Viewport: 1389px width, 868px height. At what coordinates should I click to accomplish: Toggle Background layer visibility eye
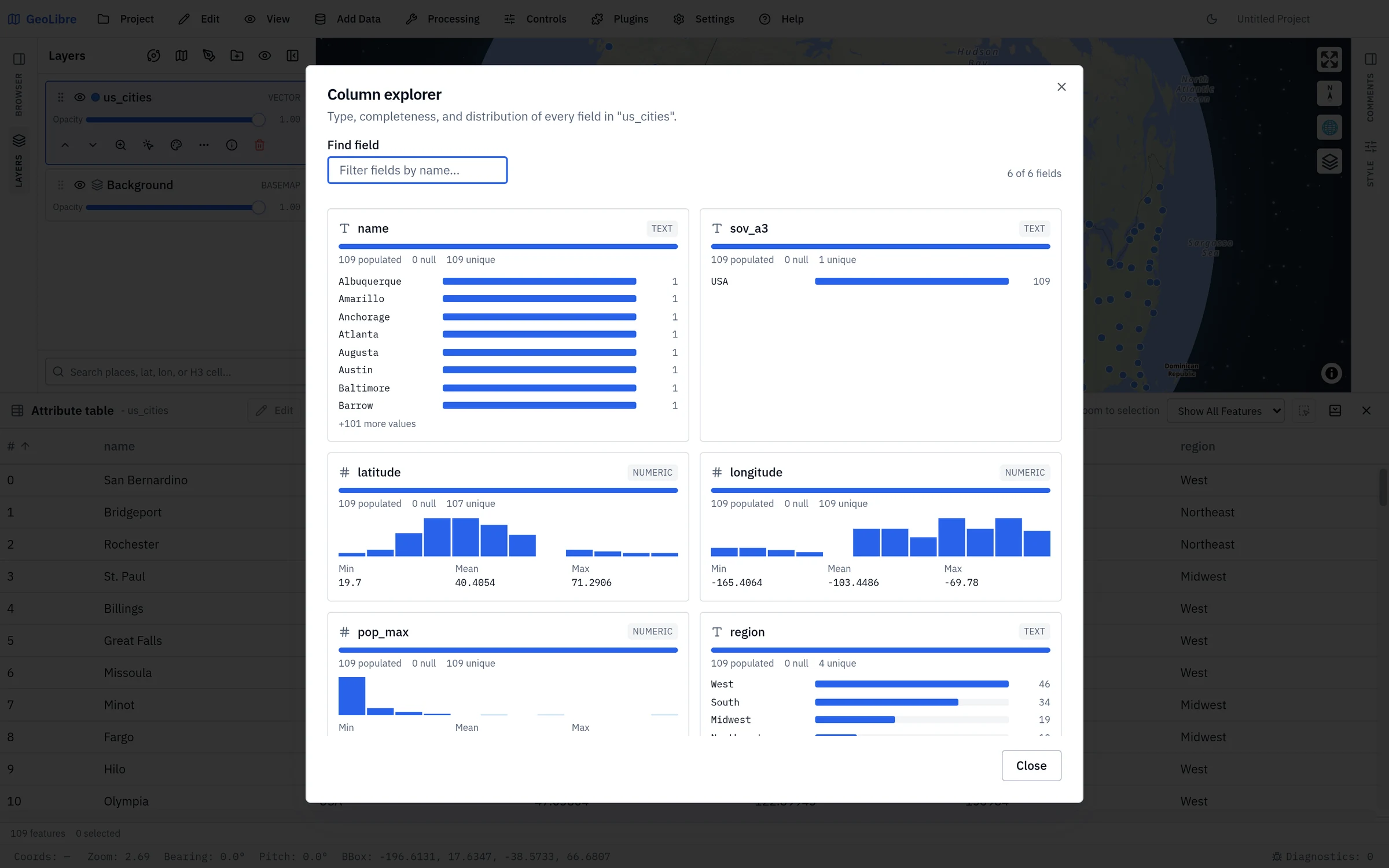click(x=80, y=185)
